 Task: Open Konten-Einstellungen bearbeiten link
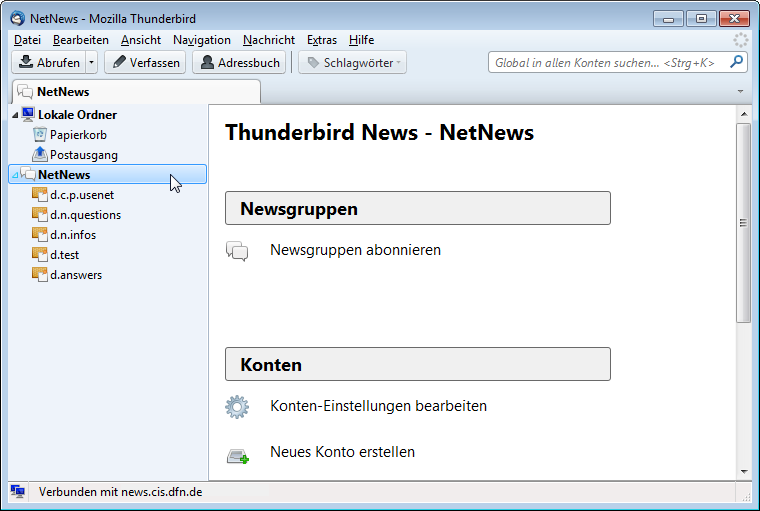point(378,406)
